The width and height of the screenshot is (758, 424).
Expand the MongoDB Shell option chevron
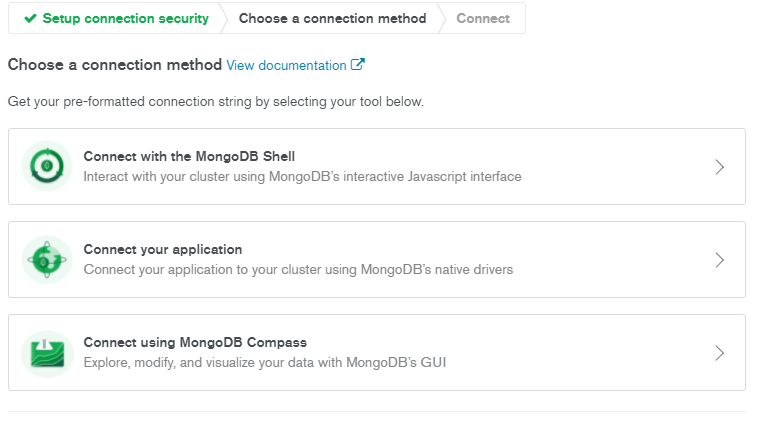coord(720,167)
